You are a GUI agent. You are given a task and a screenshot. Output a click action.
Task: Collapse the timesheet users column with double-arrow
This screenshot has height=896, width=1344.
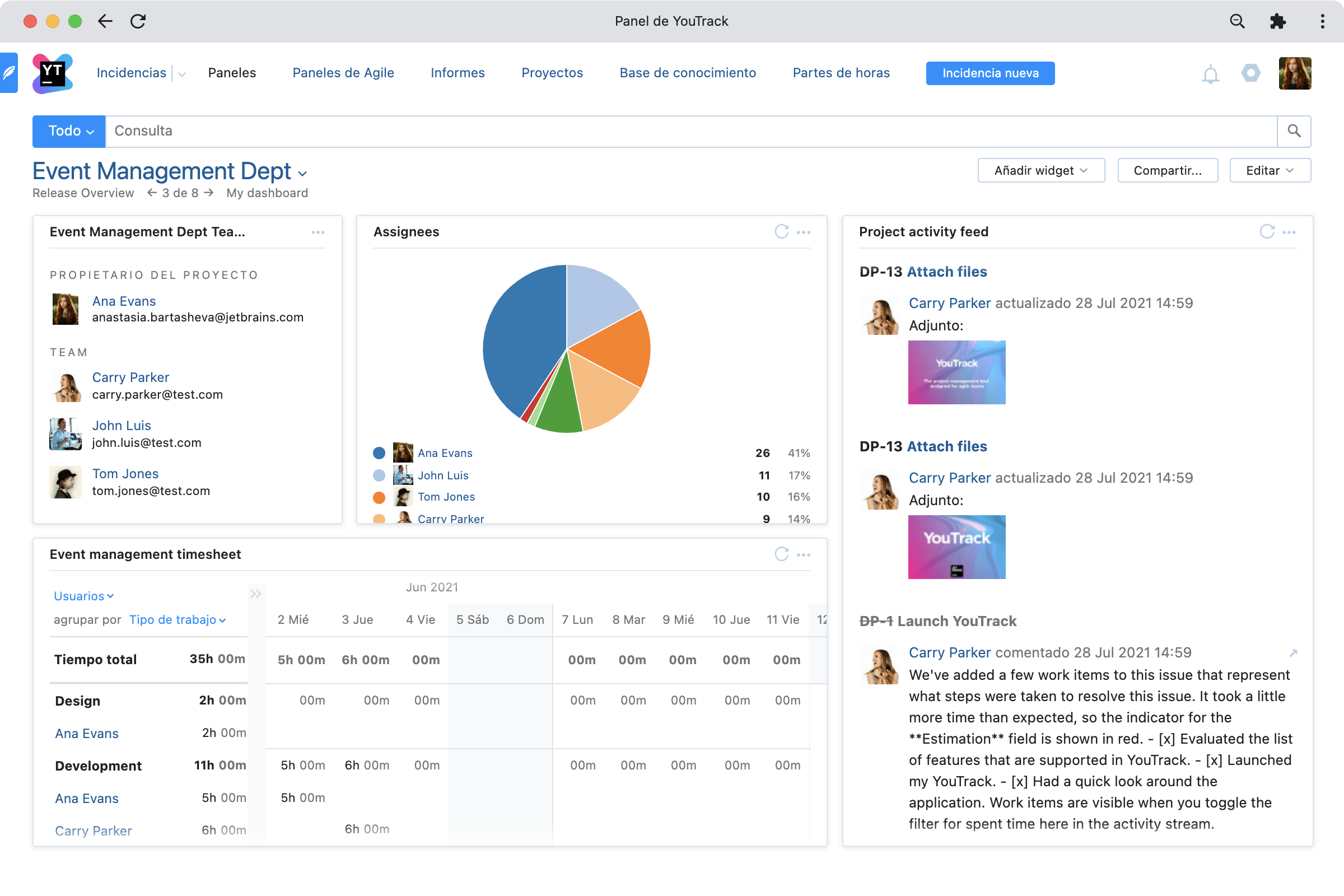click(x=256, y=593)
